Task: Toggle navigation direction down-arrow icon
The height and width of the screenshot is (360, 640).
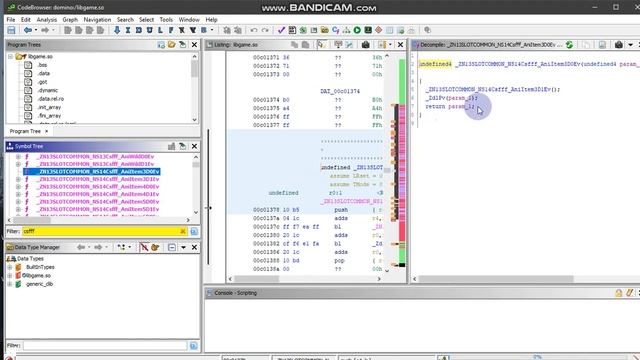Action: pos(117,30)
